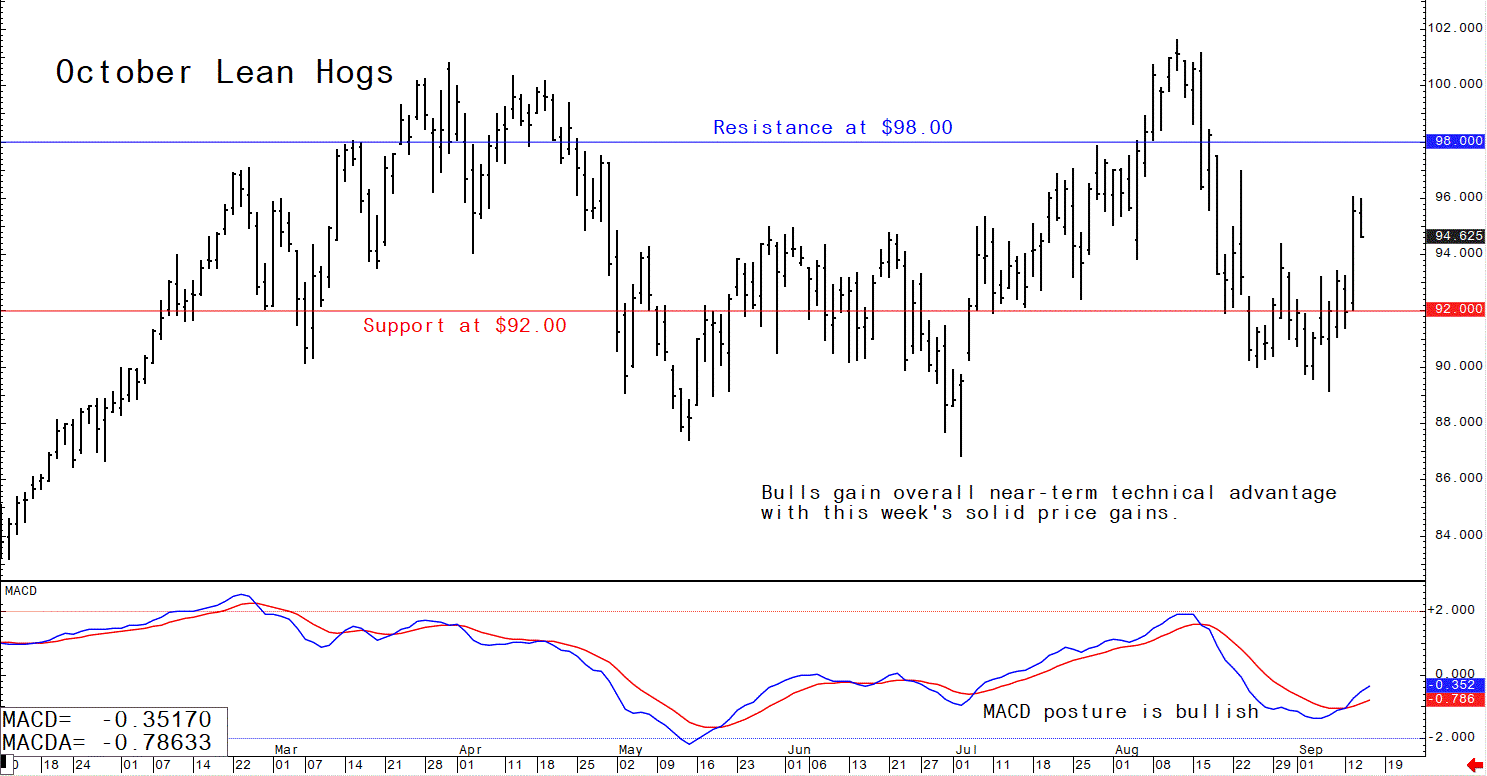Click the blue -0.352 MACD value tag

point(1455,685)
